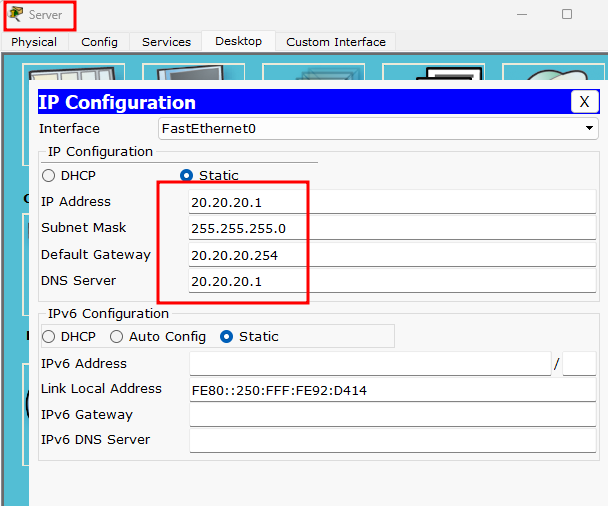Image resolution: width=608 pixels, height=506 pixels.
Task: Switch to the Config tab
Action: [x=99, y=42]
